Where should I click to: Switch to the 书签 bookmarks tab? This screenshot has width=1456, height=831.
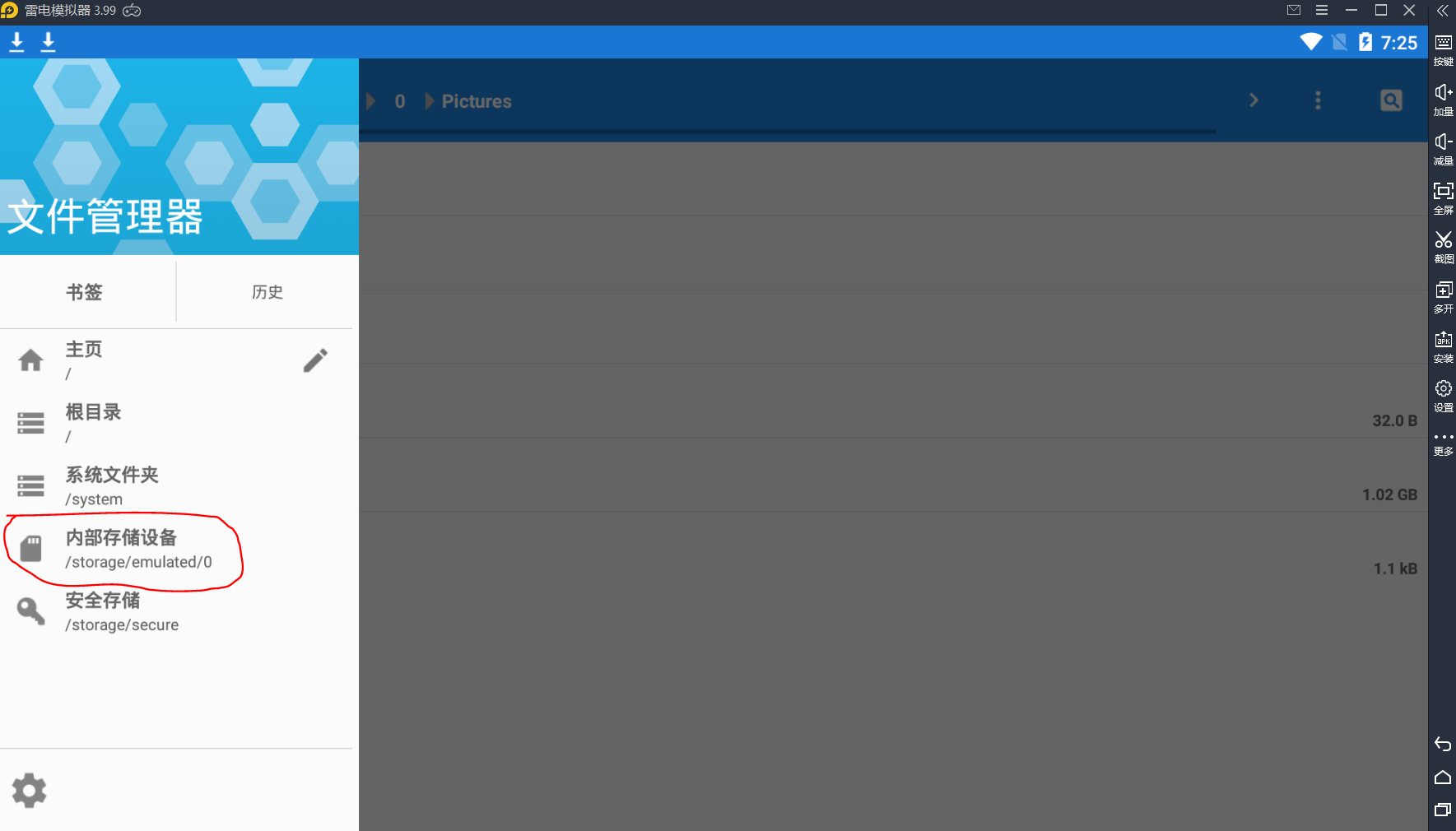85,292
